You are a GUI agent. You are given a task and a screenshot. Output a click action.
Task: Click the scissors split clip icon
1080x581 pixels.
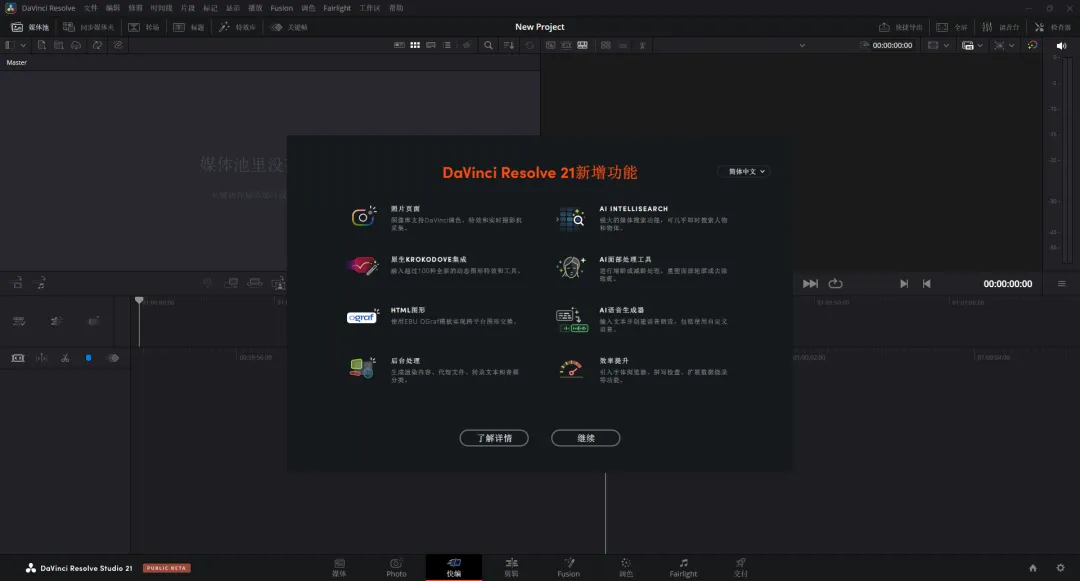[x=65, y=358]
